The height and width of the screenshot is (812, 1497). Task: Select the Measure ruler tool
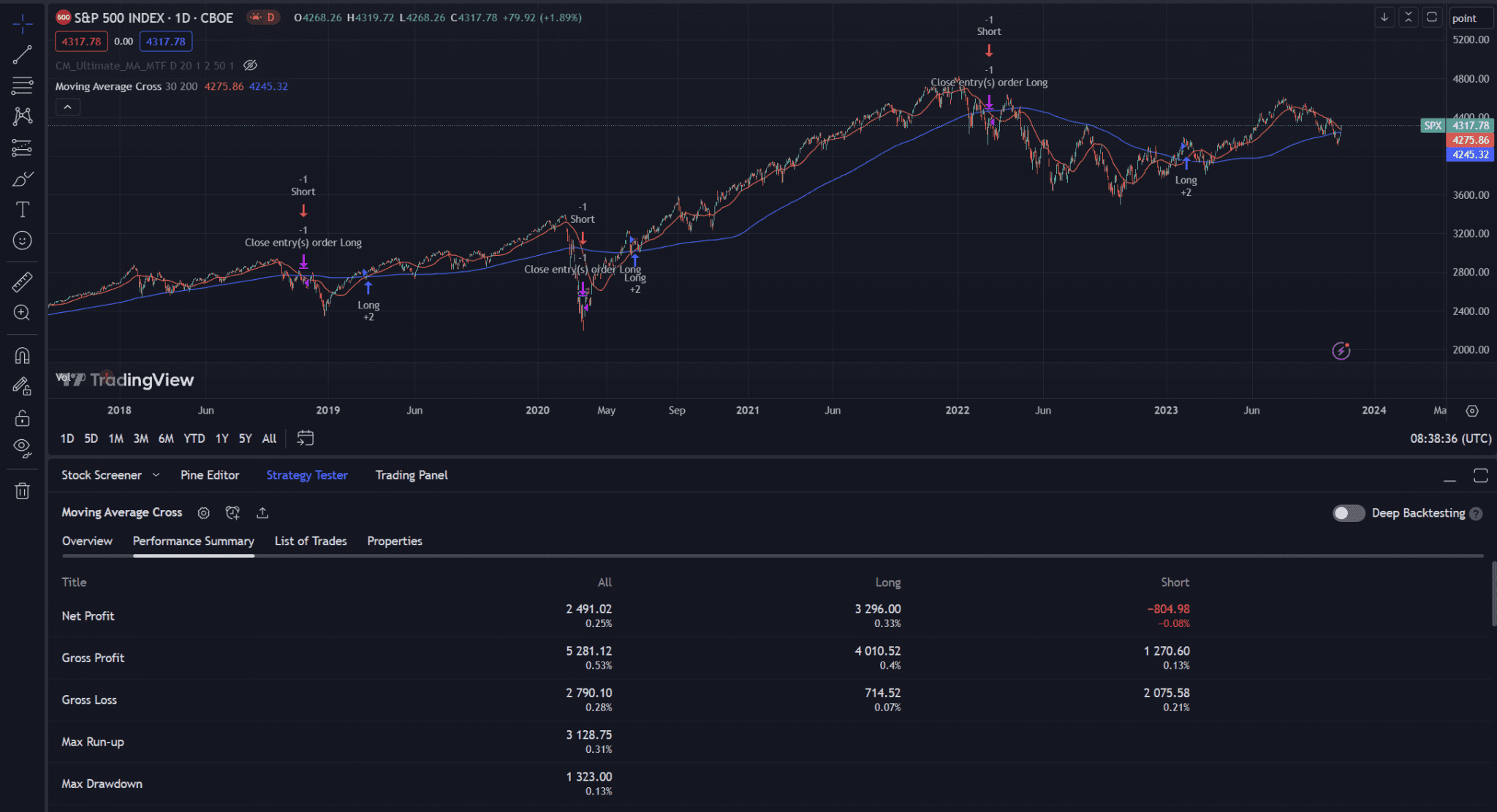point(22,281)
